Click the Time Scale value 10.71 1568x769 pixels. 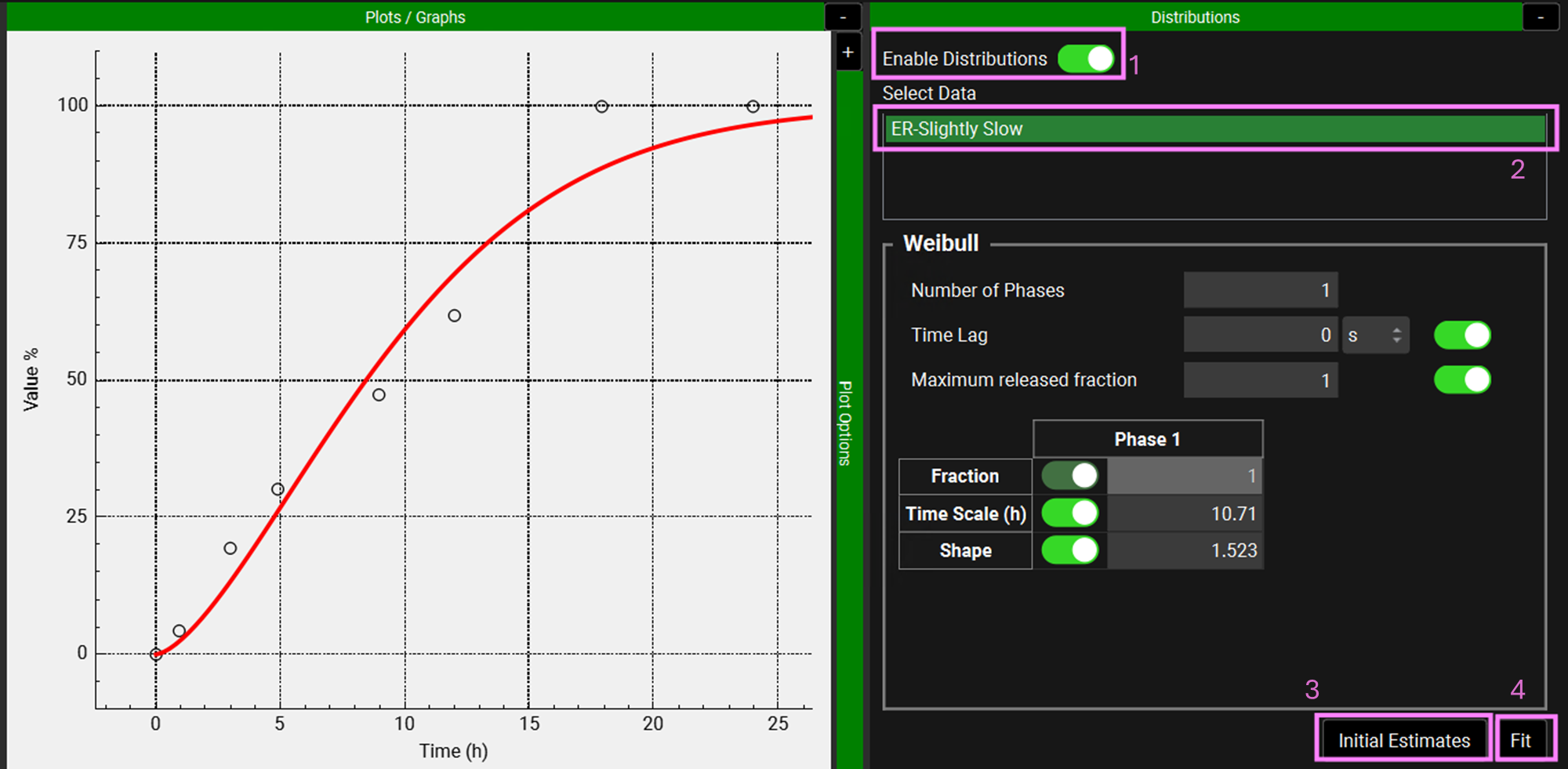click(1184, 513)
